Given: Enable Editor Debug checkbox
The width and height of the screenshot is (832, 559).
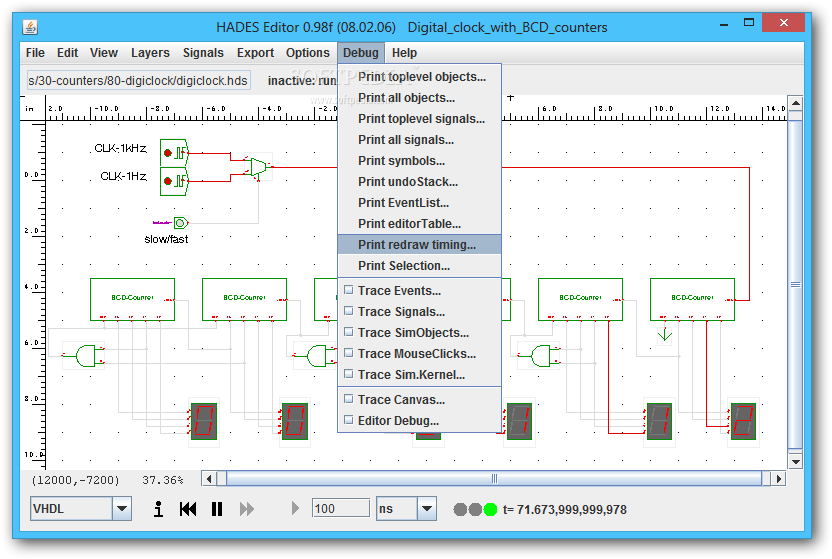Looking at the screenshot, I should 349,420.
